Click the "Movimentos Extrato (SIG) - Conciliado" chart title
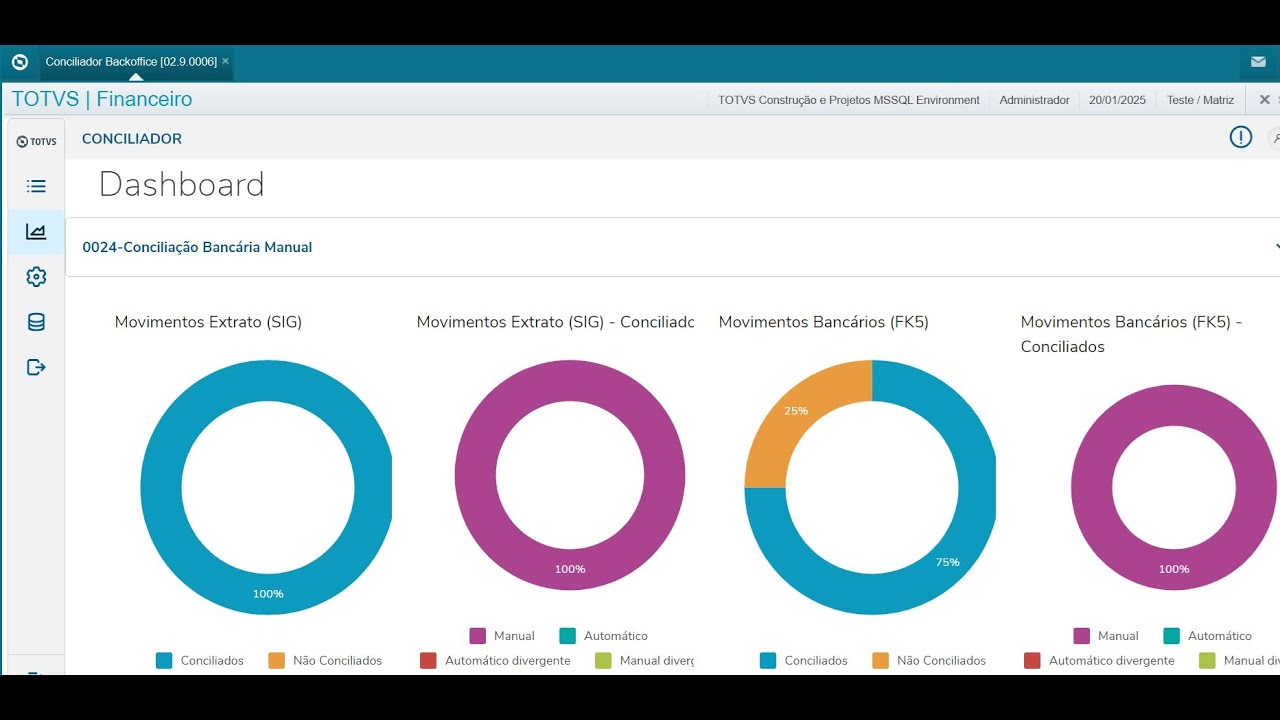The image size is (1280, 720). (555, 322)
